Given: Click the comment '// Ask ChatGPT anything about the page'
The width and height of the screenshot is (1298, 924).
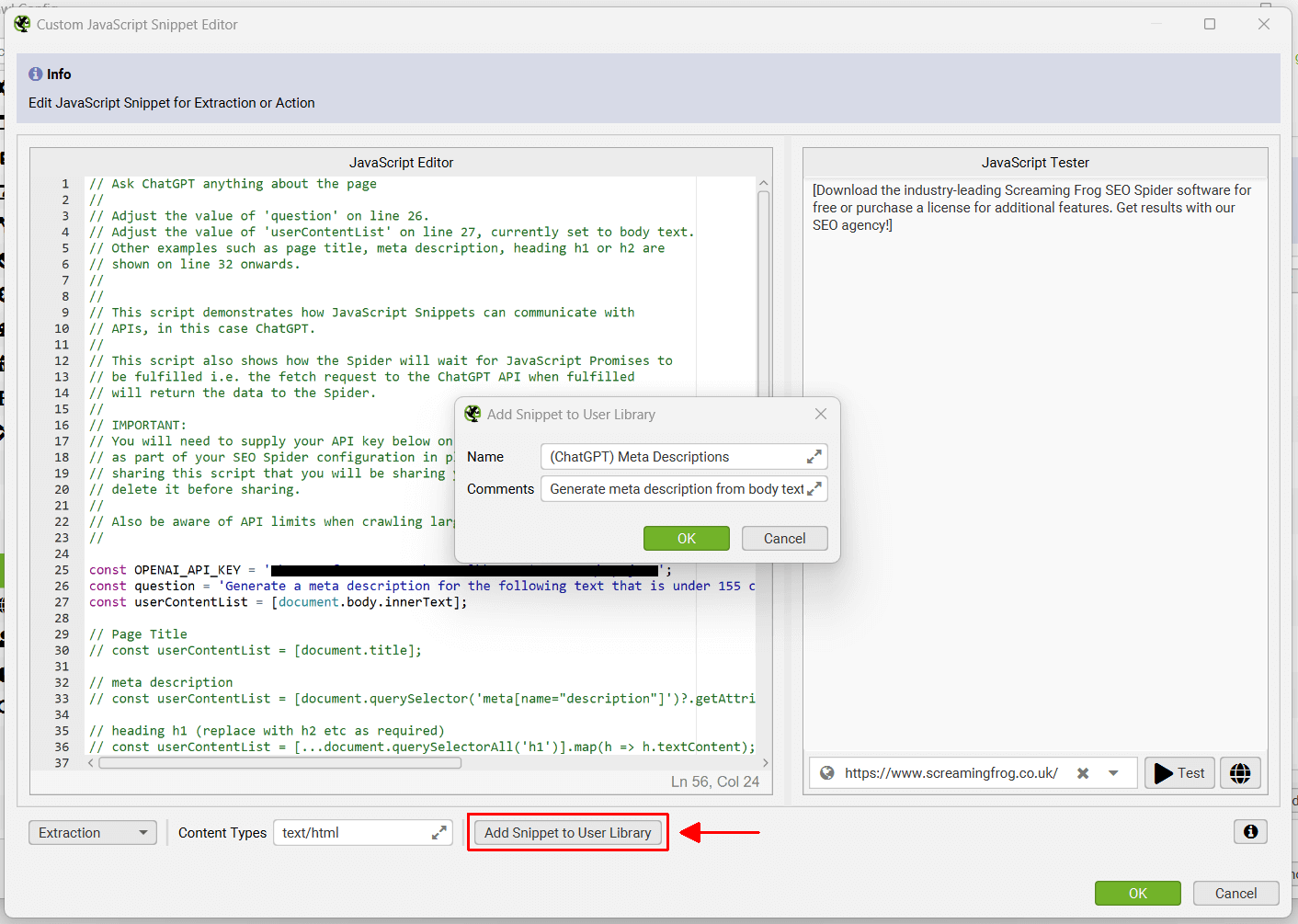Looking at the screenshot, I should pyautogui.click(x=233, y=184).
